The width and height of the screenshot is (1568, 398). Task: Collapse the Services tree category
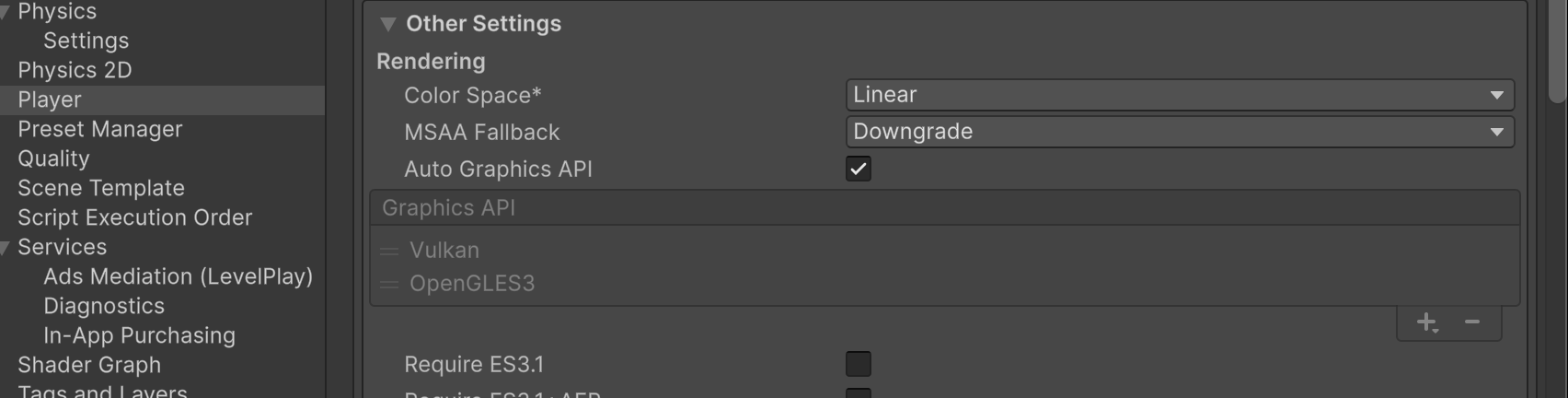tap(6, 247)
